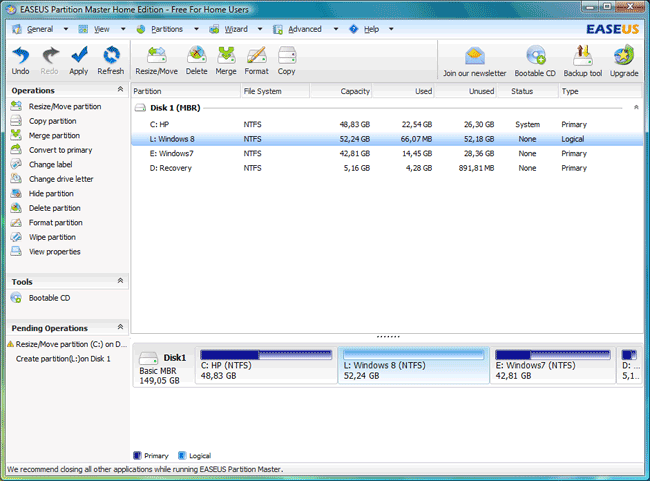This screenshot has height=481, width=650.
Task: Collapse the Tools panel section
Action: click(120, 282)
